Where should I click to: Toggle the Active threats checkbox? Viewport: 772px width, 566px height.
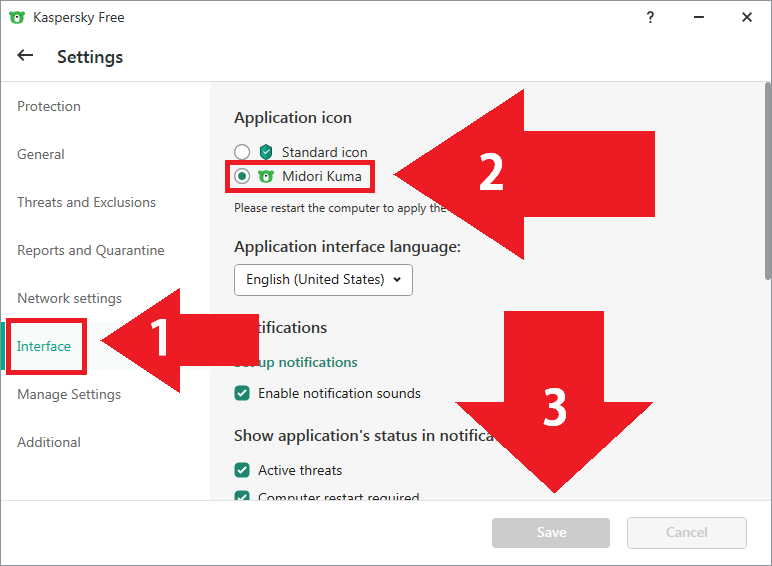[x=242, y=470]
